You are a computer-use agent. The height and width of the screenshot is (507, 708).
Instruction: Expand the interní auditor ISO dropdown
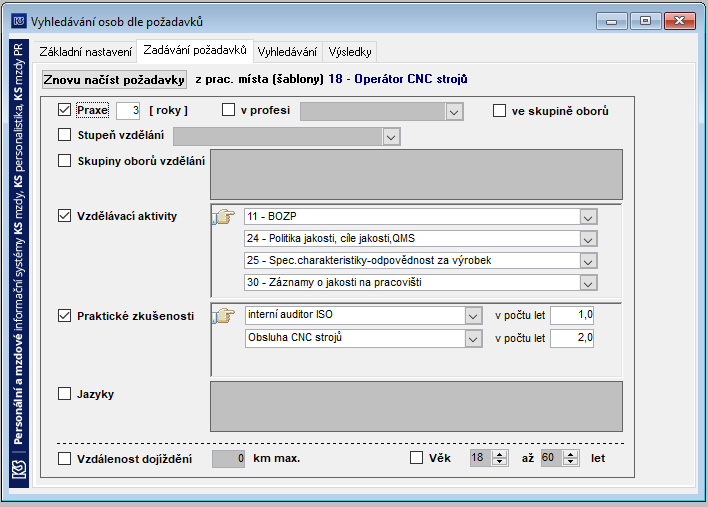(x=473, y=316)
